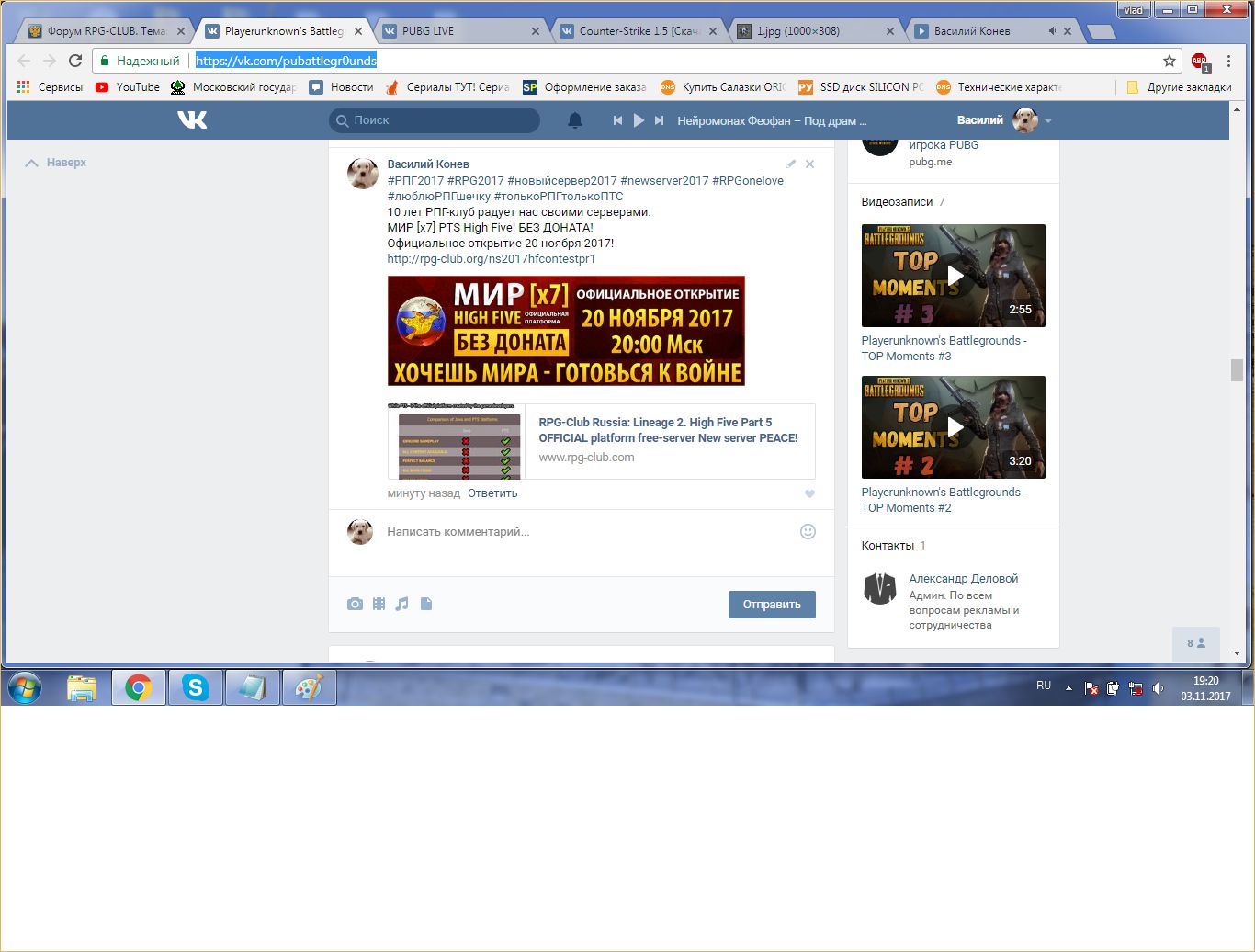The width and height of the screenshot is (1255, 952).
Task: Open Василий Конев's profile name in the comment
Action: (428, 164)
